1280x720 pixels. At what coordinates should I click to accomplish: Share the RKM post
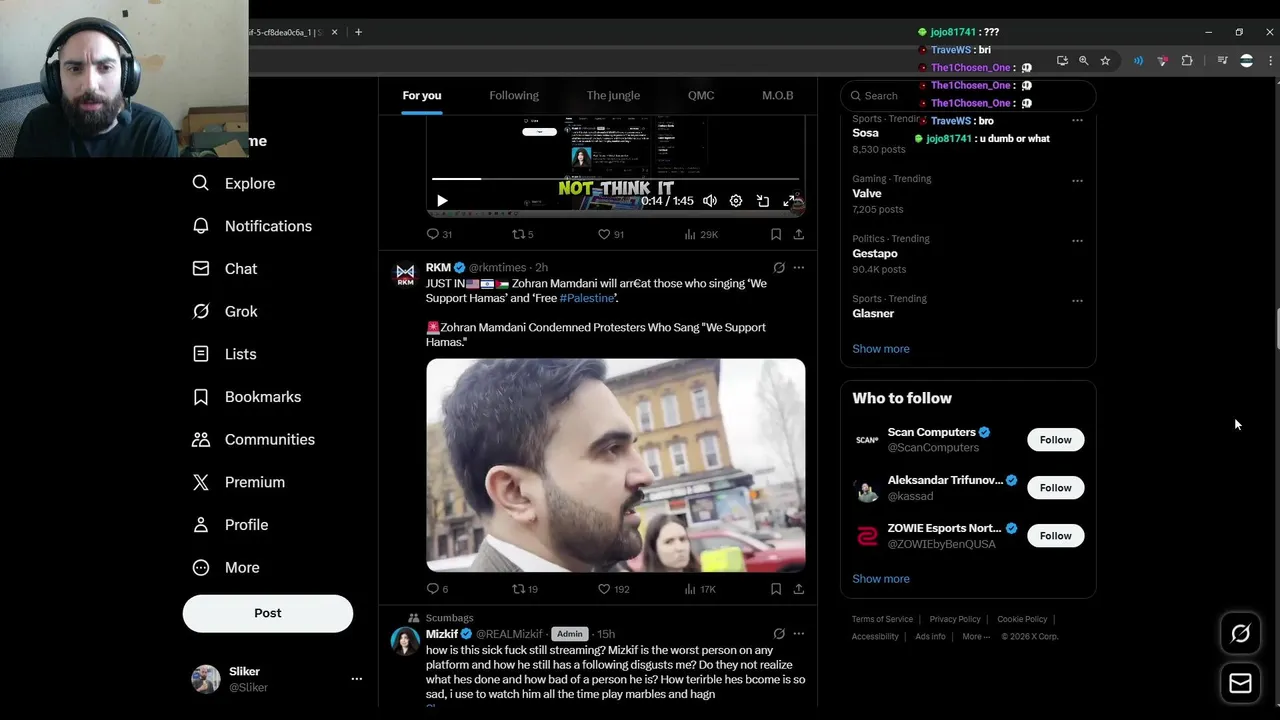tap(799, 590)
